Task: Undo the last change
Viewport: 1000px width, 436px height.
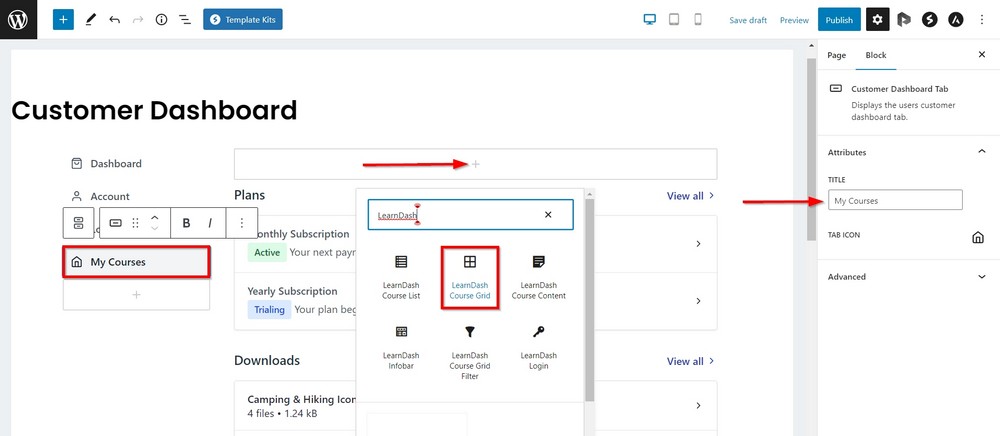Action: (114, 20)
